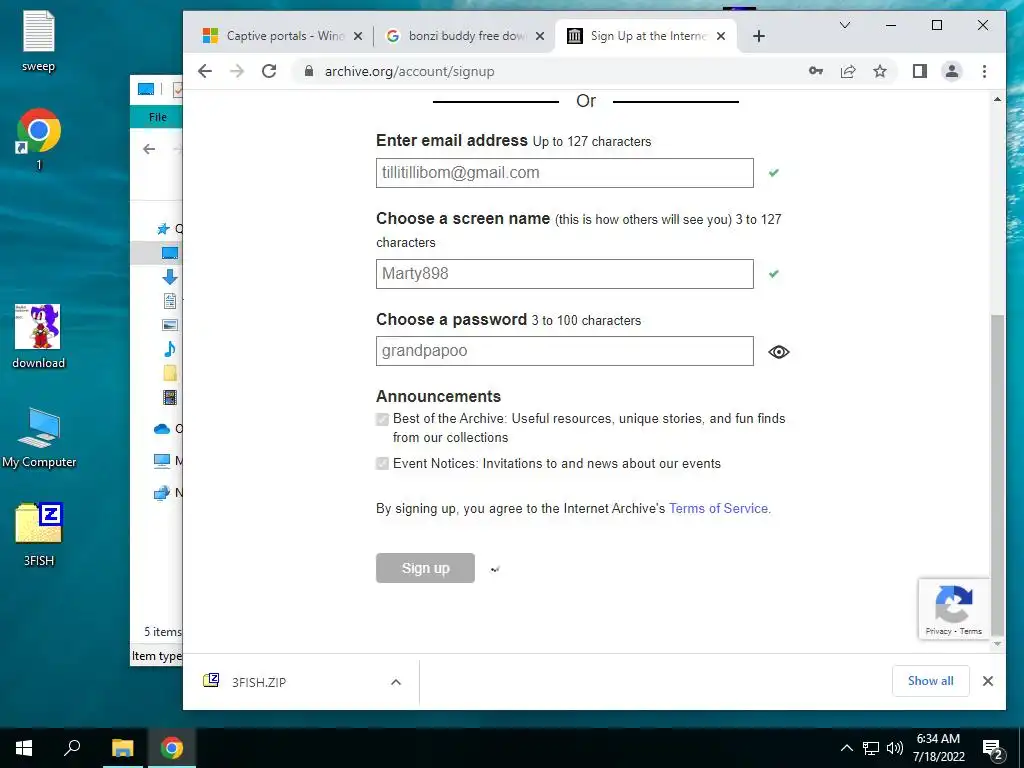Click the Sign up button

click(x=425, y=568)
